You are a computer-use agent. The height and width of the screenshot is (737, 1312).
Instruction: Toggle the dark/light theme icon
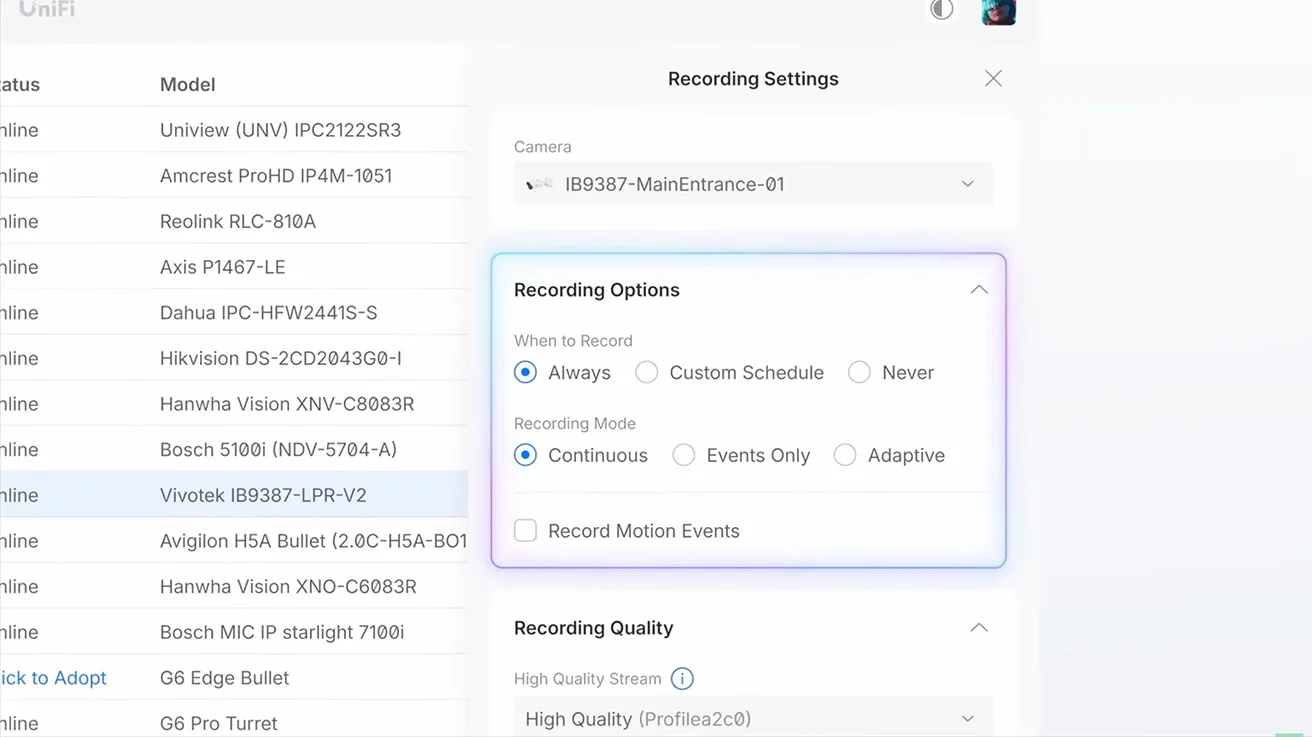click(x=941, y=10)
